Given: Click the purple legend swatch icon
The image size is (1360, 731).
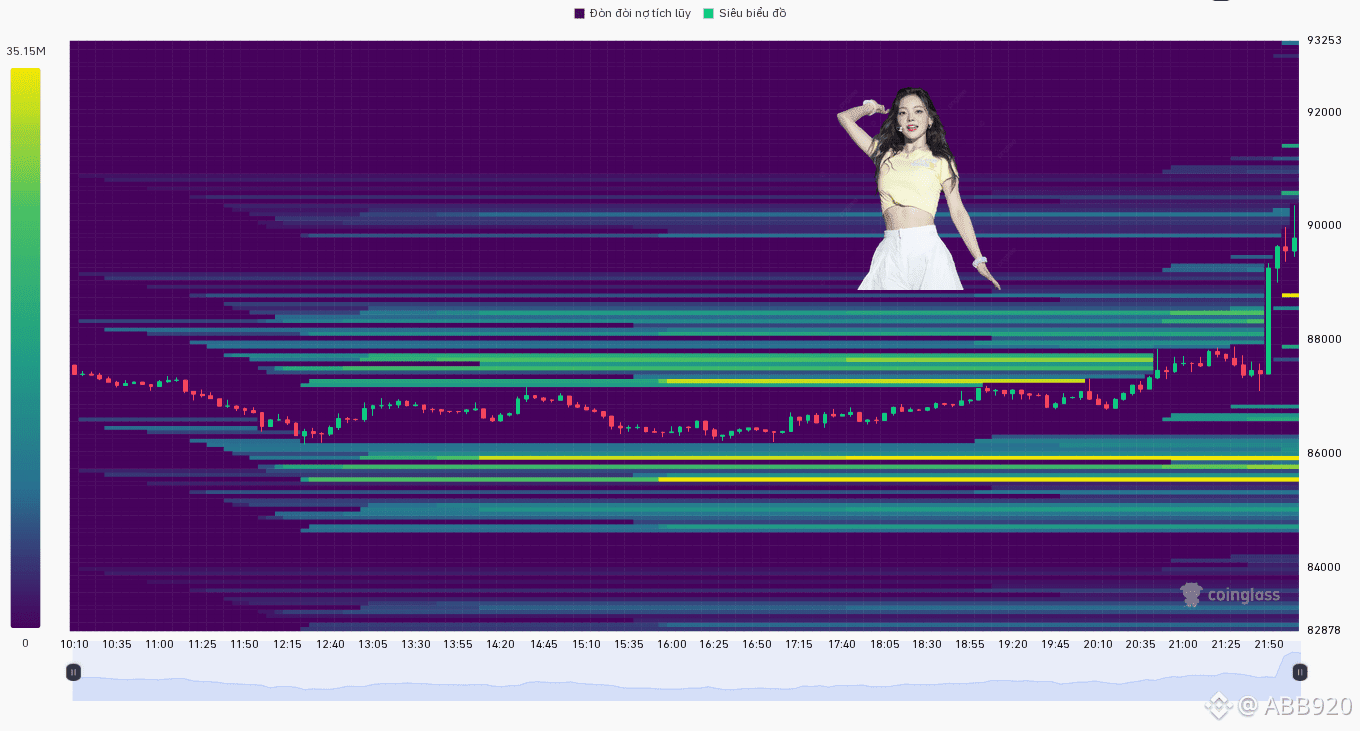Looking at the screenshot, I should pyautogui.click(x=579, y=13).
